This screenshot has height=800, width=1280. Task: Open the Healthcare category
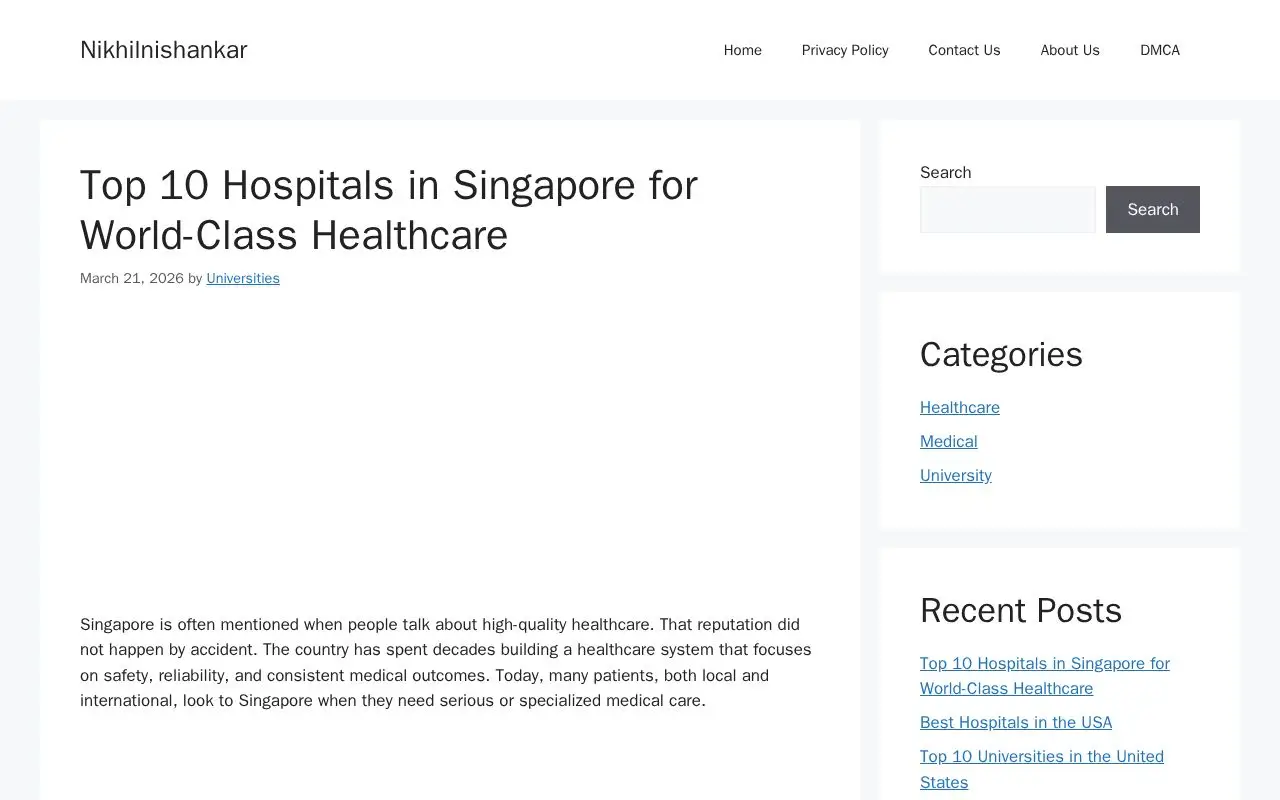(x=960, y=407)
